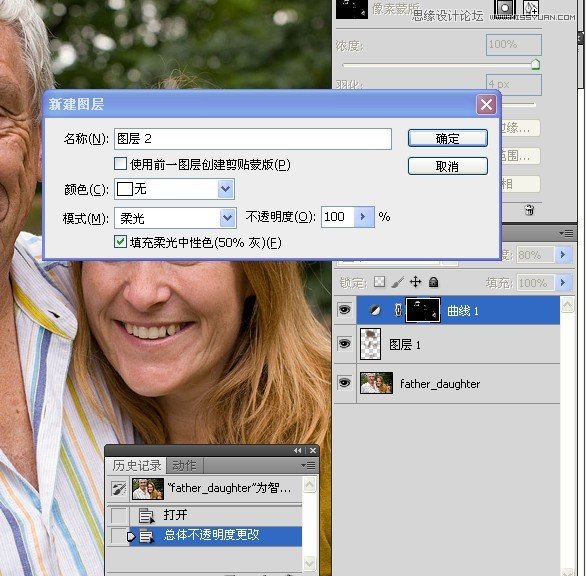The width and height of the screenshot is (586, 576).
Task: Click the 不透明度 value field in dialog
Action: tap(337, 217)
